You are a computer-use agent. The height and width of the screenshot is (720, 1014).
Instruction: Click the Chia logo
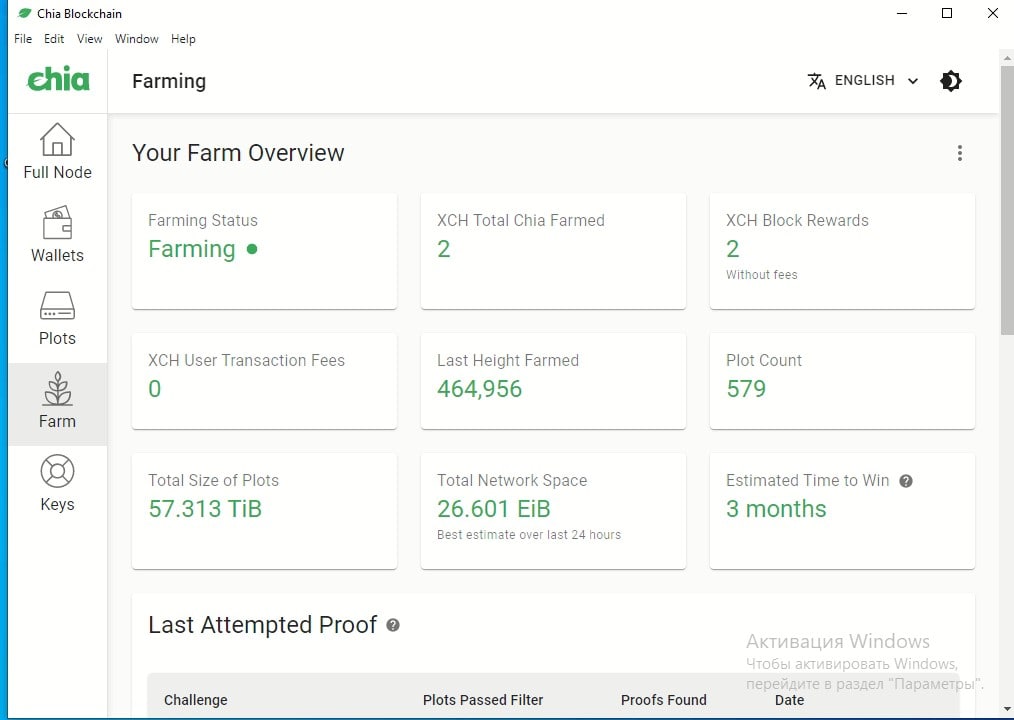point(58,80)
